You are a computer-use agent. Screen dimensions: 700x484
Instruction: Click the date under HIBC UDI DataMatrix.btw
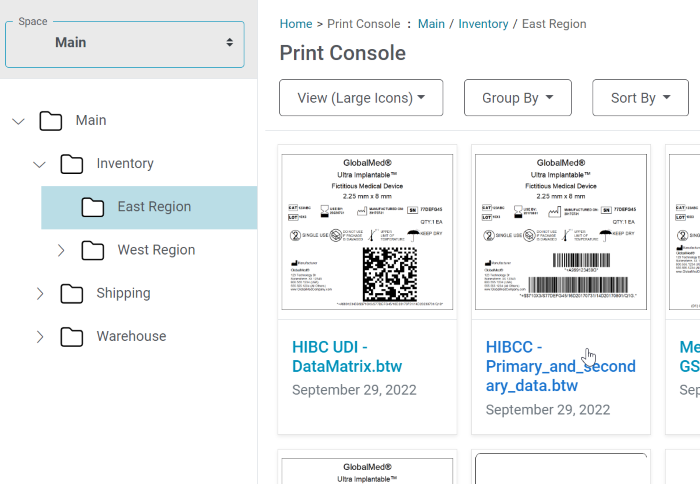coord(354,390)
